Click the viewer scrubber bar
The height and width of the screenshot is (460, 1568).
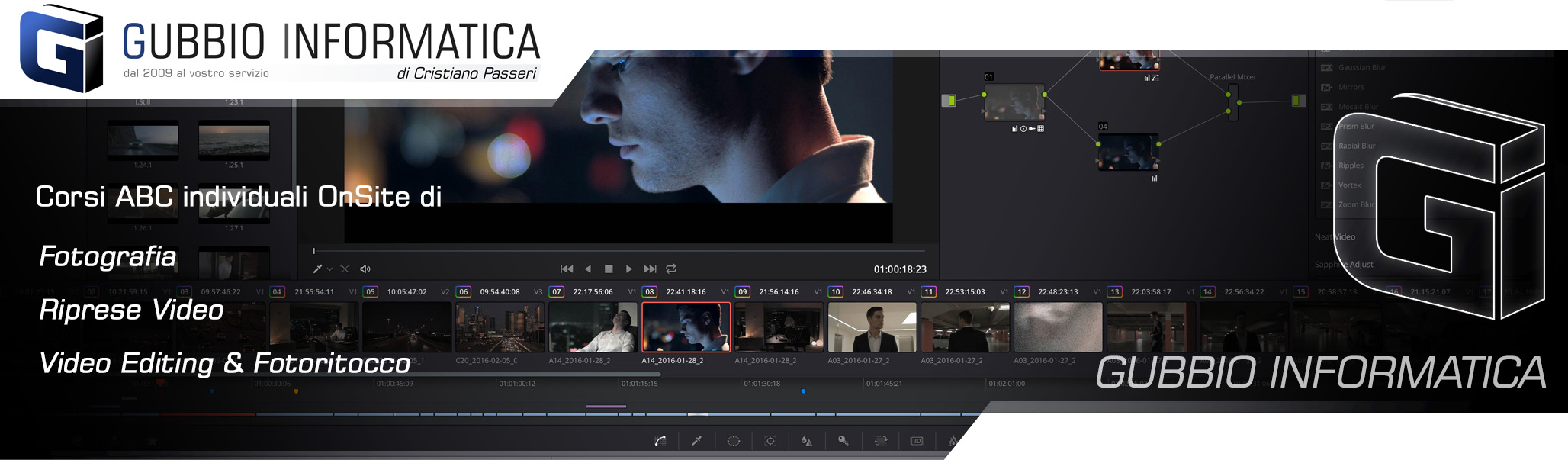pos(619,250)
